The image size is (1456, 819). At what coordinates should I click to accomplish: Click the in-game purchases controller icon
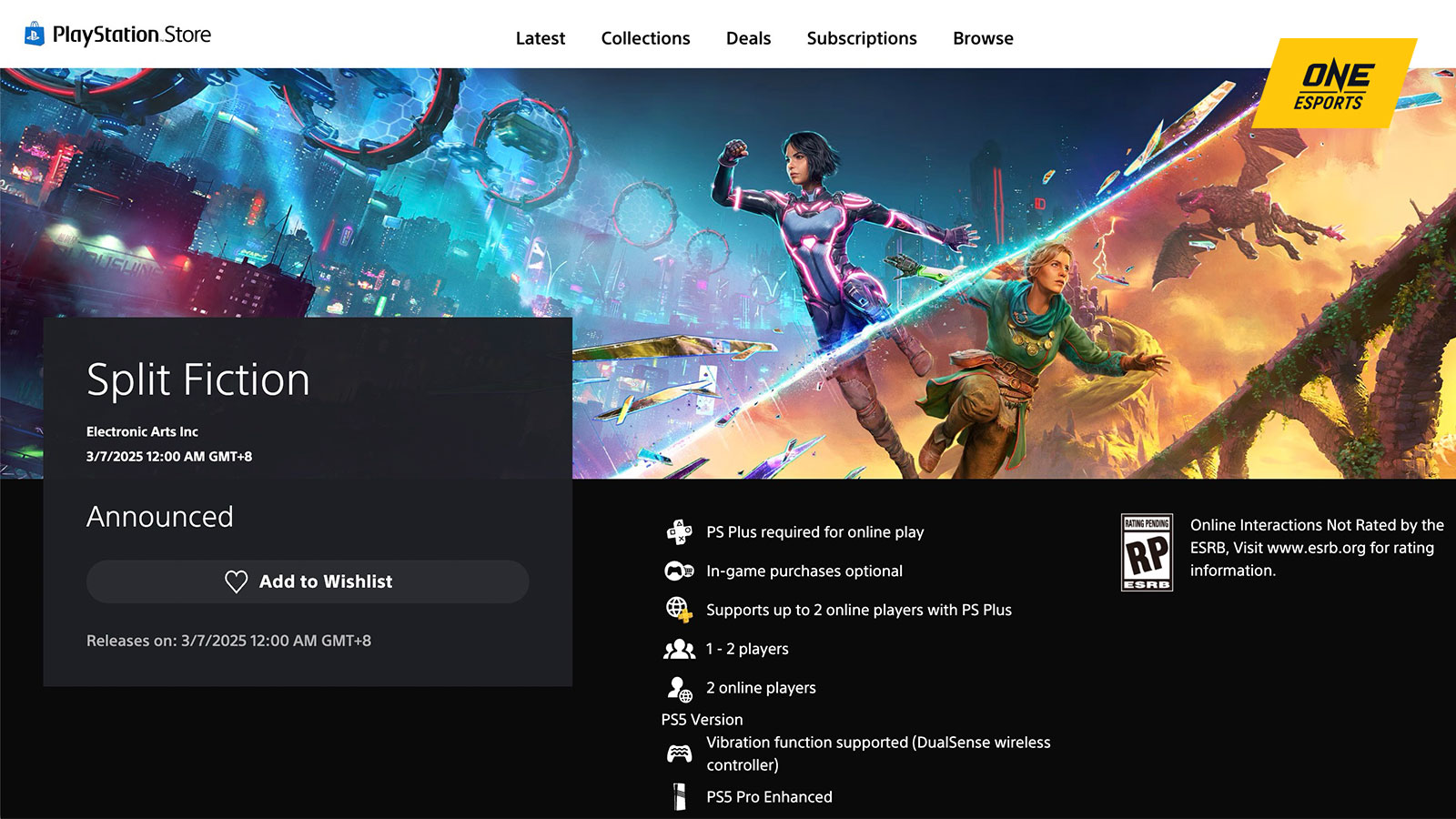[679, 571]
